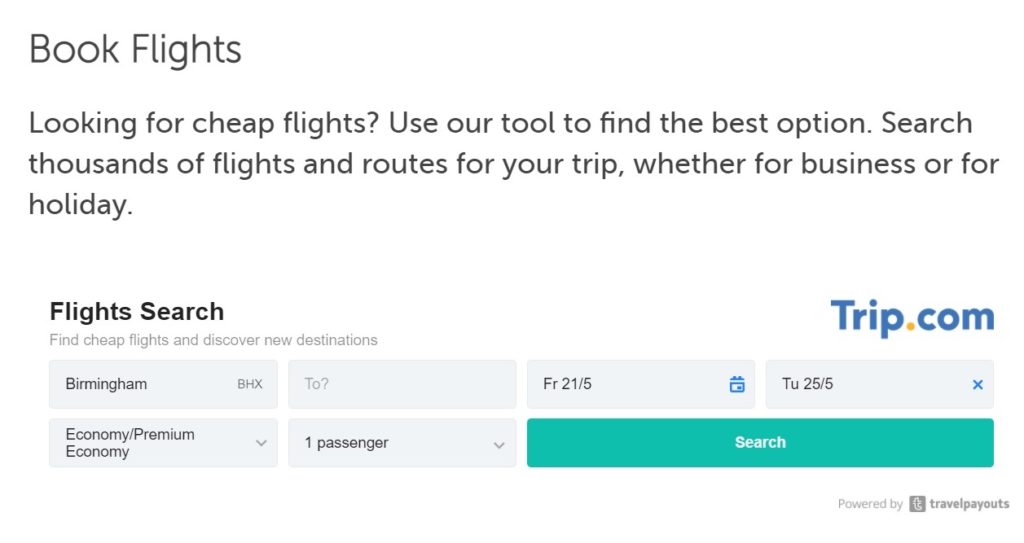Image resolution: width=1024 pixels, height=543 pixels.
Task: Clear the return date with the X icon
Action: pos(977,385)
